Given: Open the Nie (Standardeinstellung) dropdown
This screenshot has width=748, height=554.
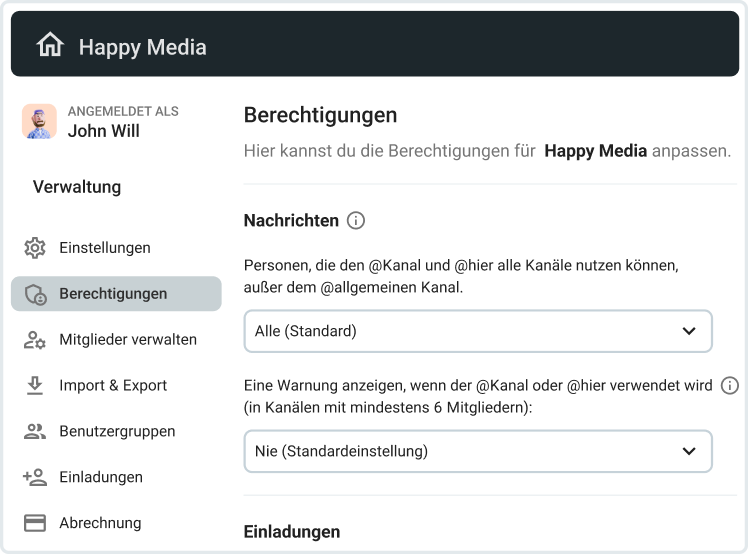Looking at the screenshot, I should (x=478, y=451).
